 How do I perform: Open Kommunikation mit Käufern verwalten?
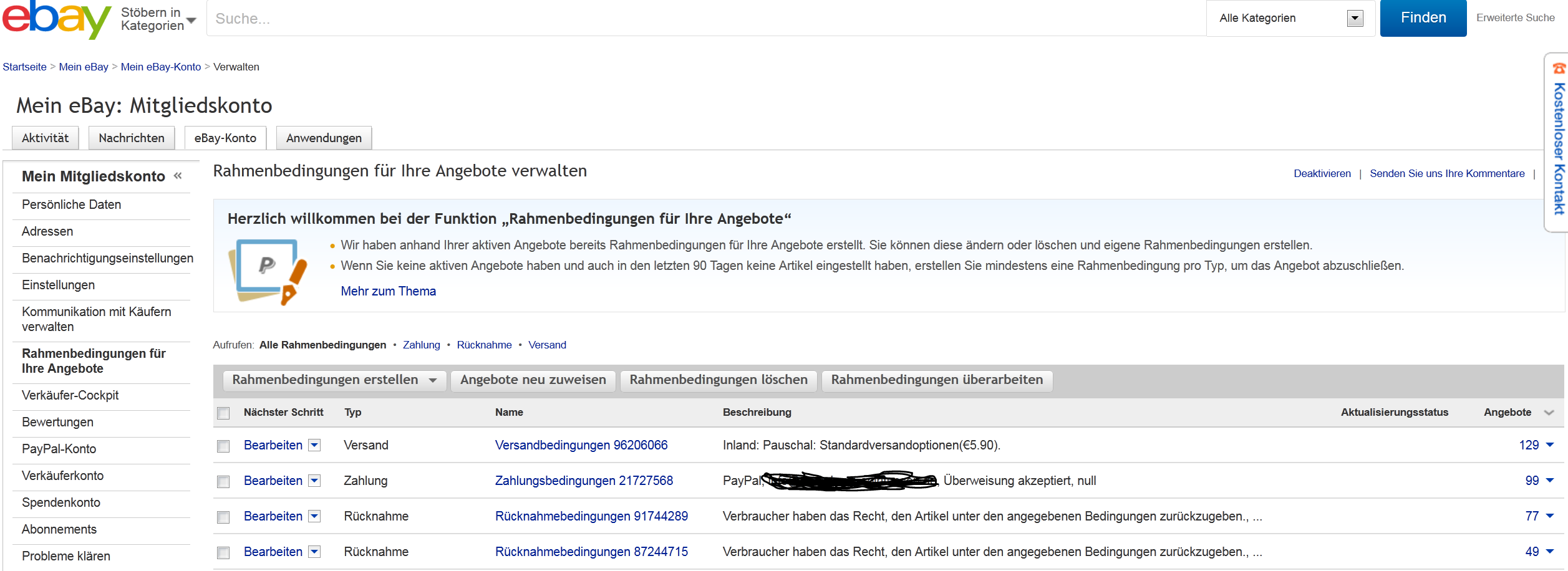point(97,319)
